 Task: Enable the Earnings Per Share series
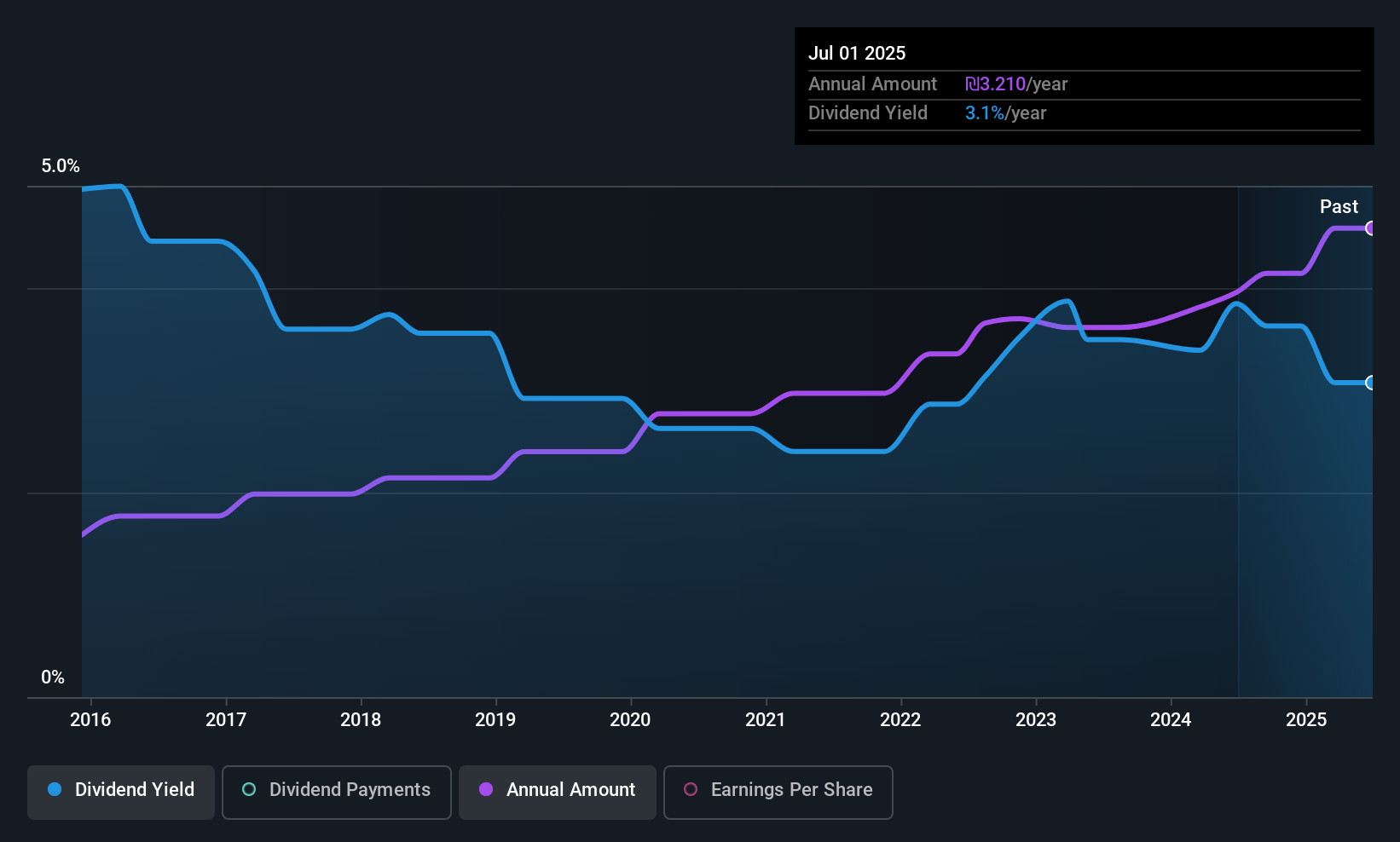tap(778, 793)
